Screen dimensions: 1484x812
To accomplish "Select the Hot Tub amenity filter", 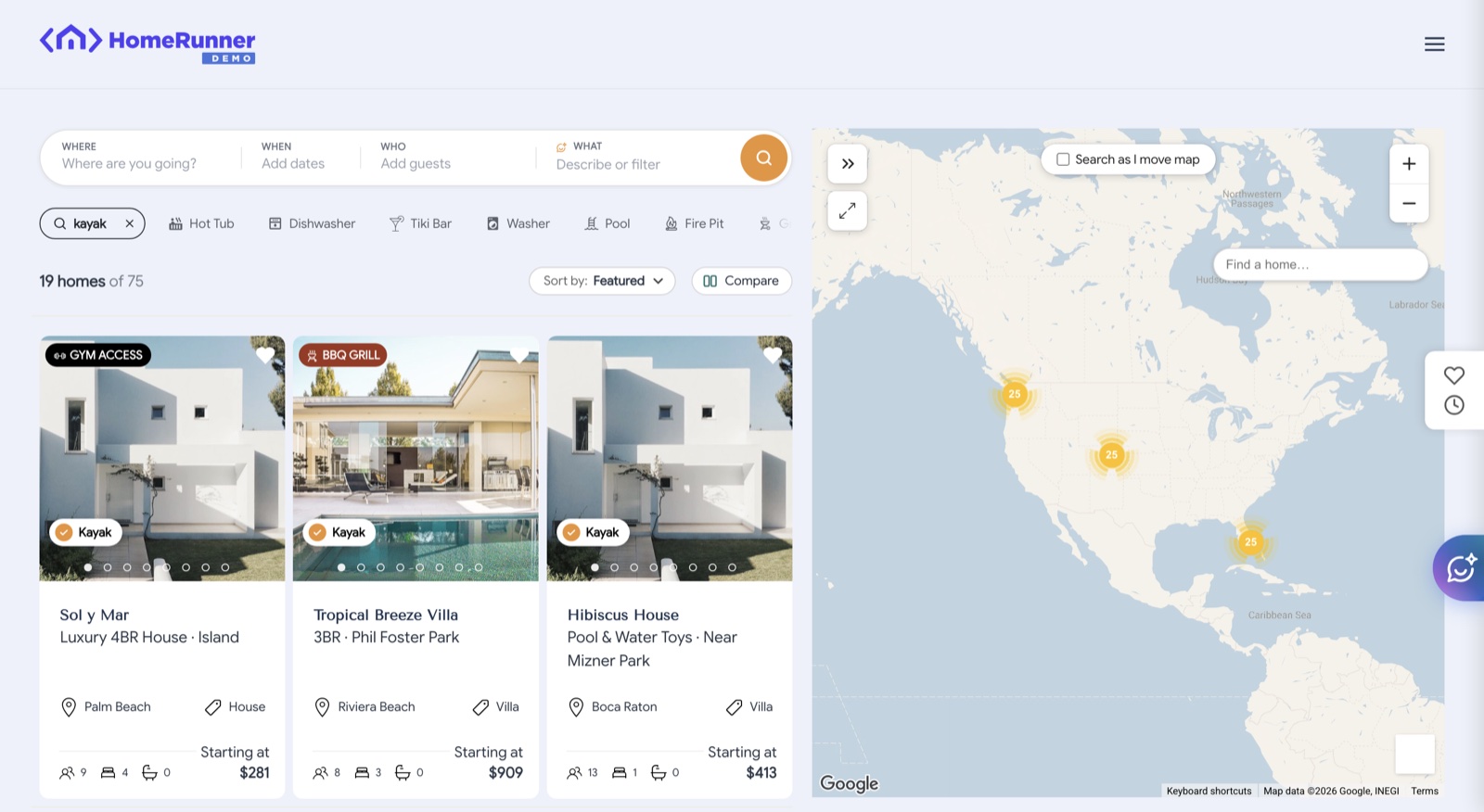I will click(x=201, y=223).
